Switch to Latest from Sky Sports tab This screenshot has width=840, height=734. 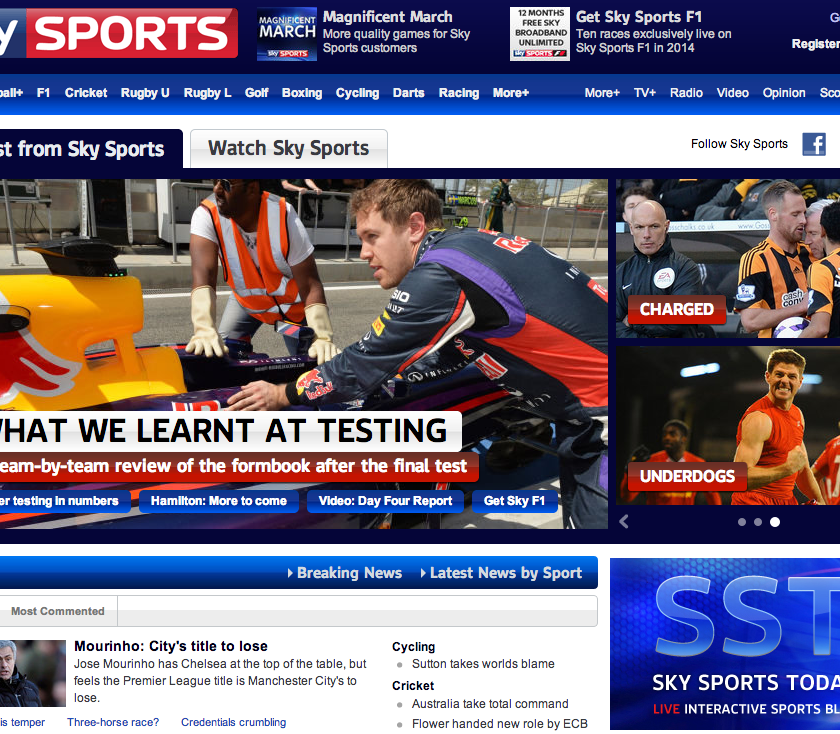coord(91,148)
